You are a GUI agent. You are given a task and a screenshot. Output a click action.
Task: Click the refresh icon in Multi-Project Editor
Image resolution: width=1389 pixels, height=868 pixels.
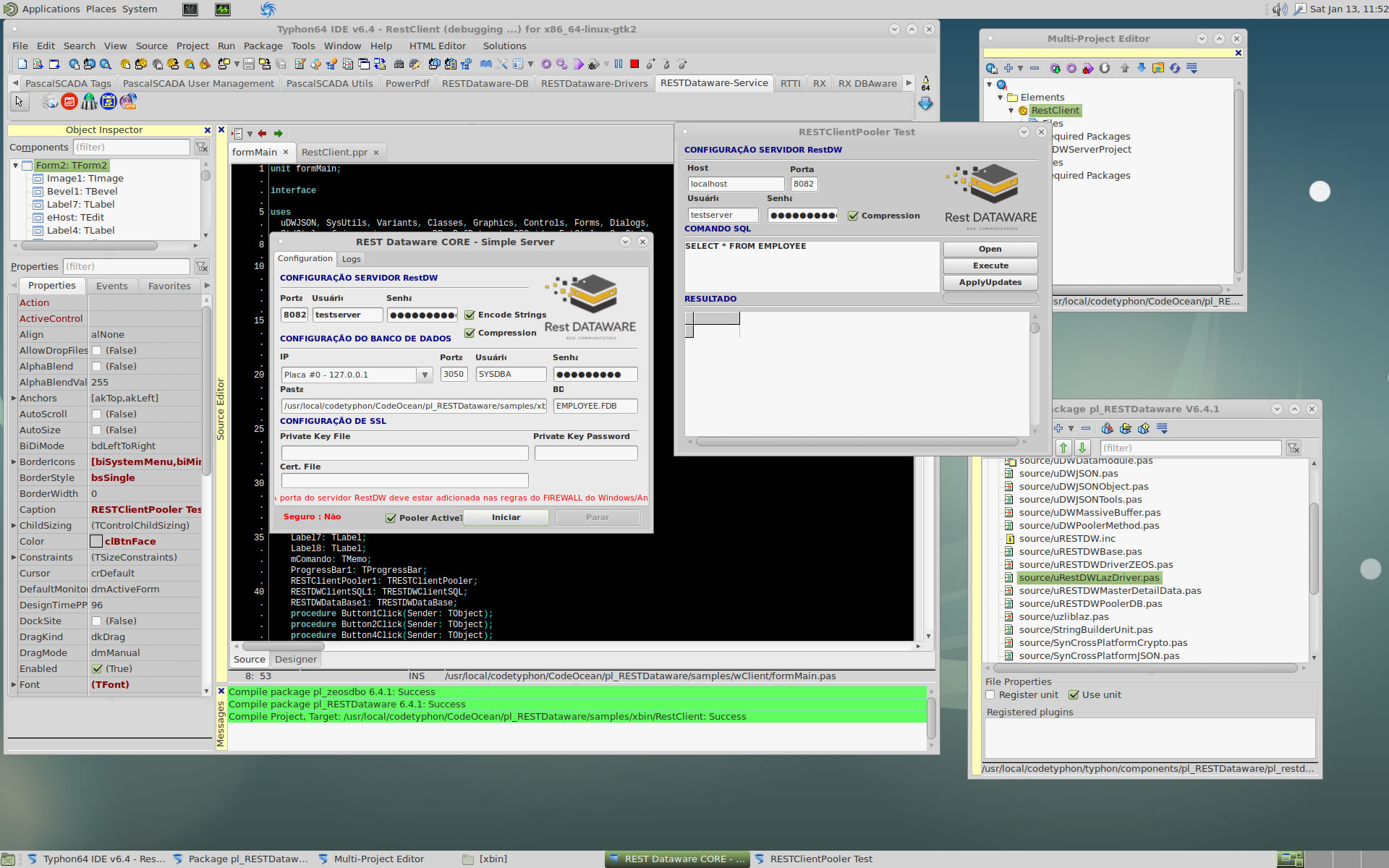tap(1175, 68)
